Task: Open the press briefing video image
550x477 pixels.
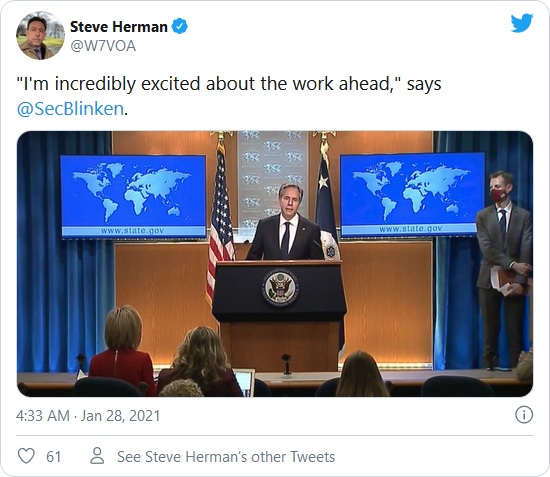Action: (275, 264)
